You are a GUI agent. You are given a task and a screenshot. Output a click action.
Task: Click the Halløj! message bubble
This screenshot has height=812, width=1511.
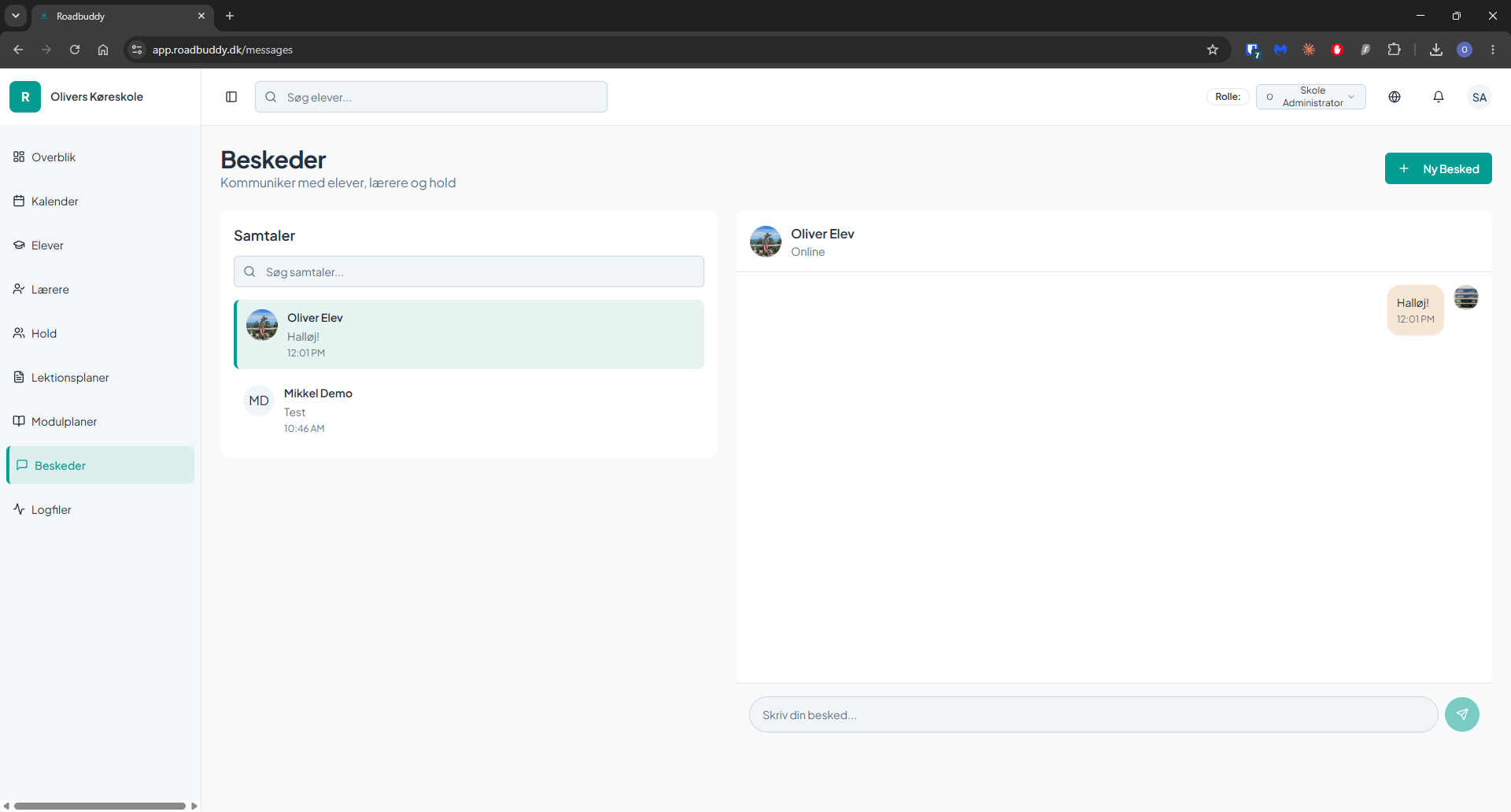tap(1416, 310)
